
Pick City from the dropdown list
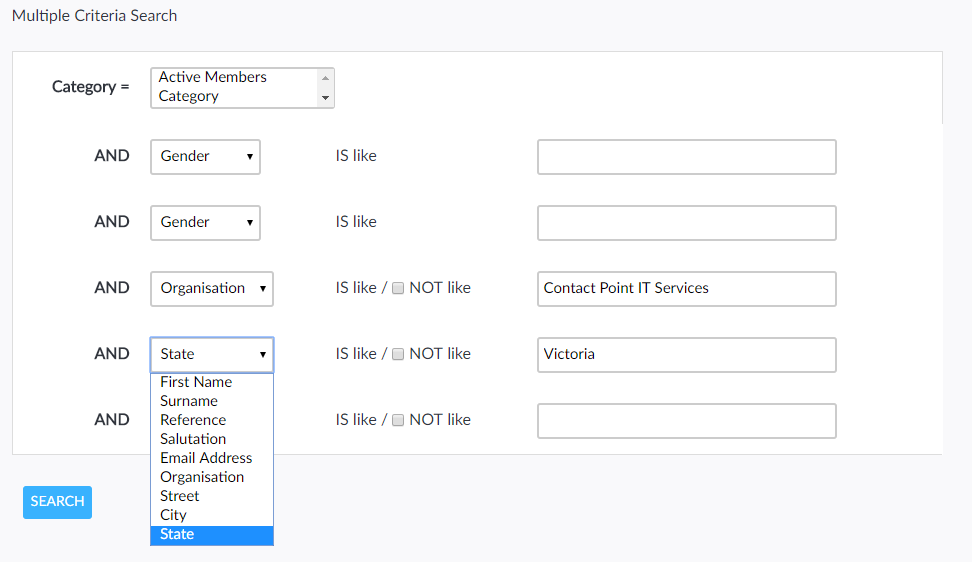click(174, 515)
